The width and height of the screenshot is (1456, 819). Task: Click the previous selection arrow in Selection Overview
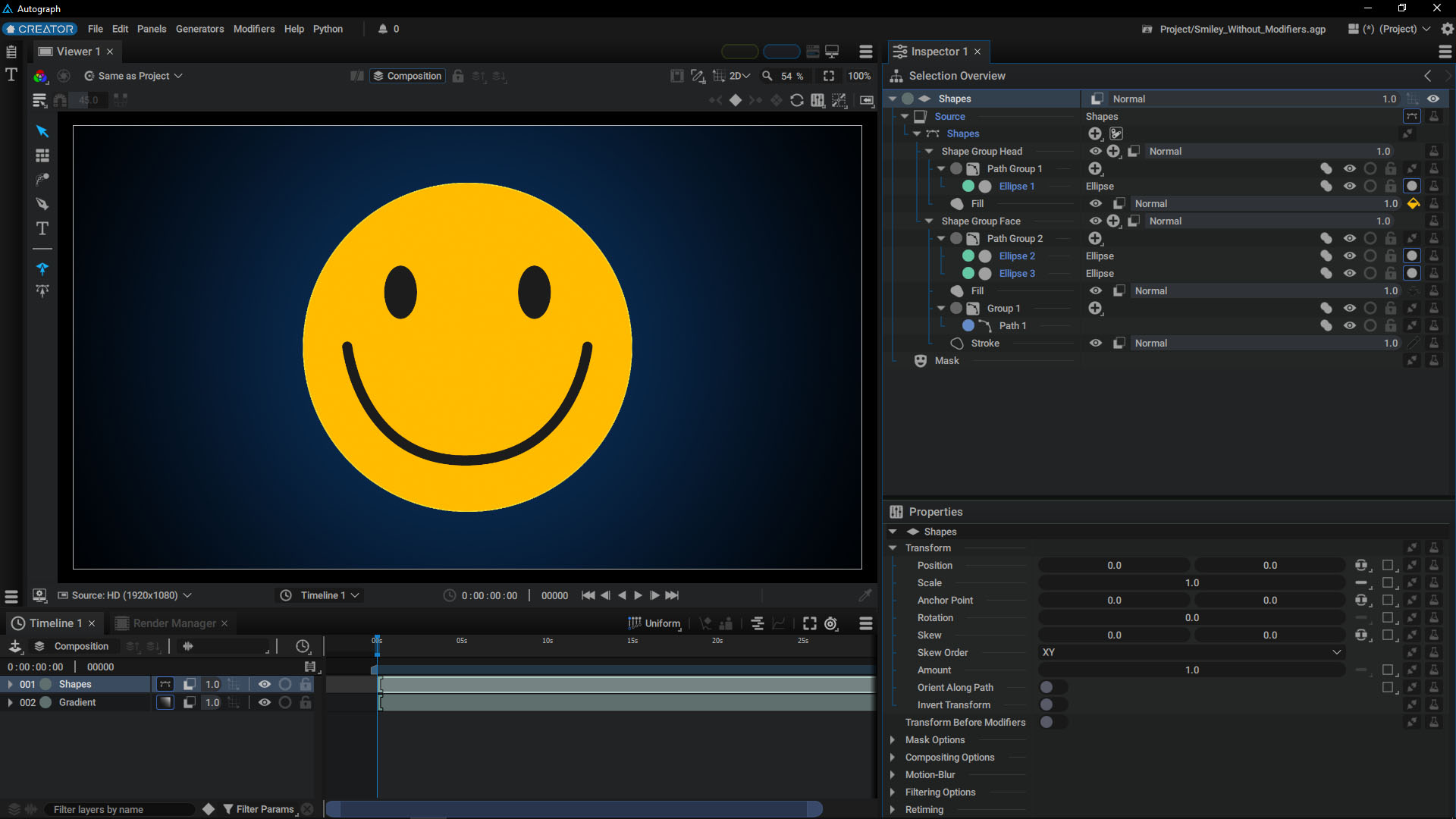(x=1428, y=76)
